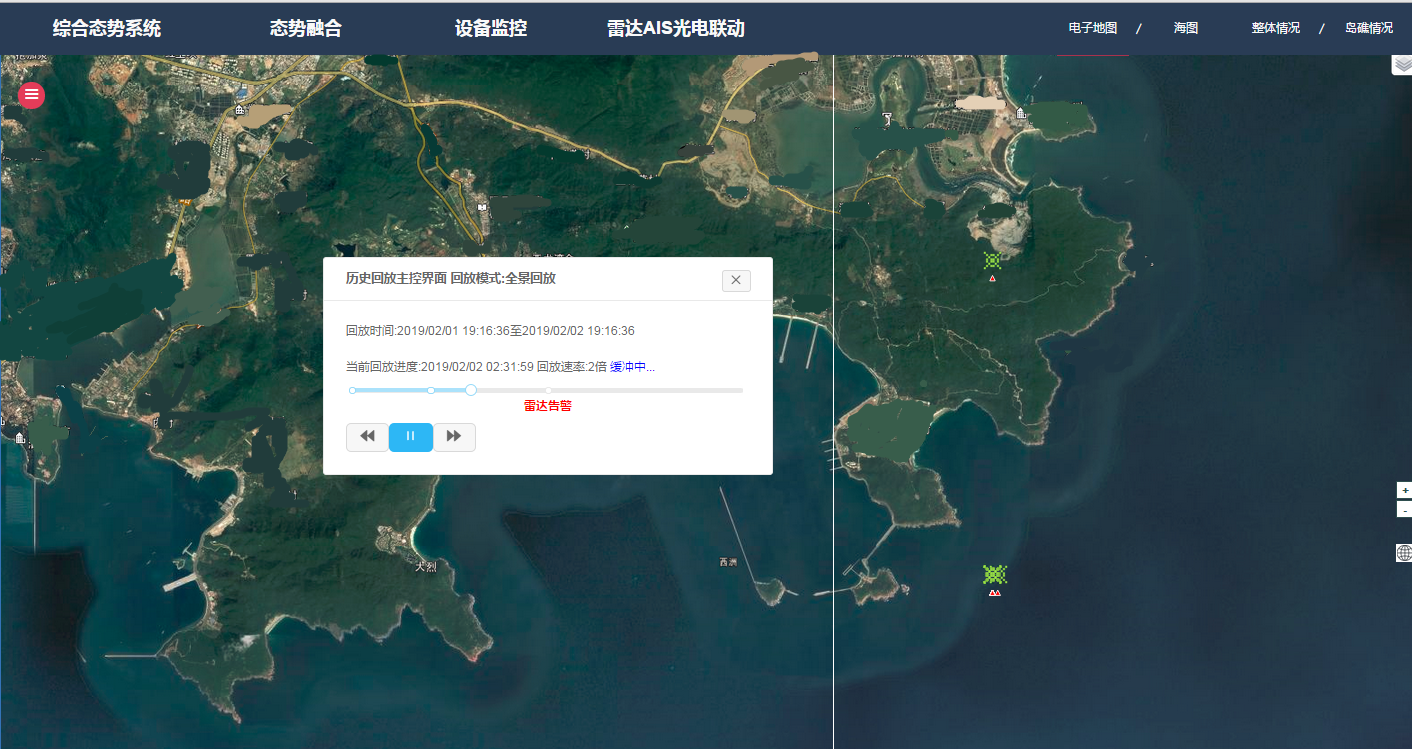Screen dimensions: 1412x749
Task: Open the map layers stack icon
Action: click(1402, 64)
